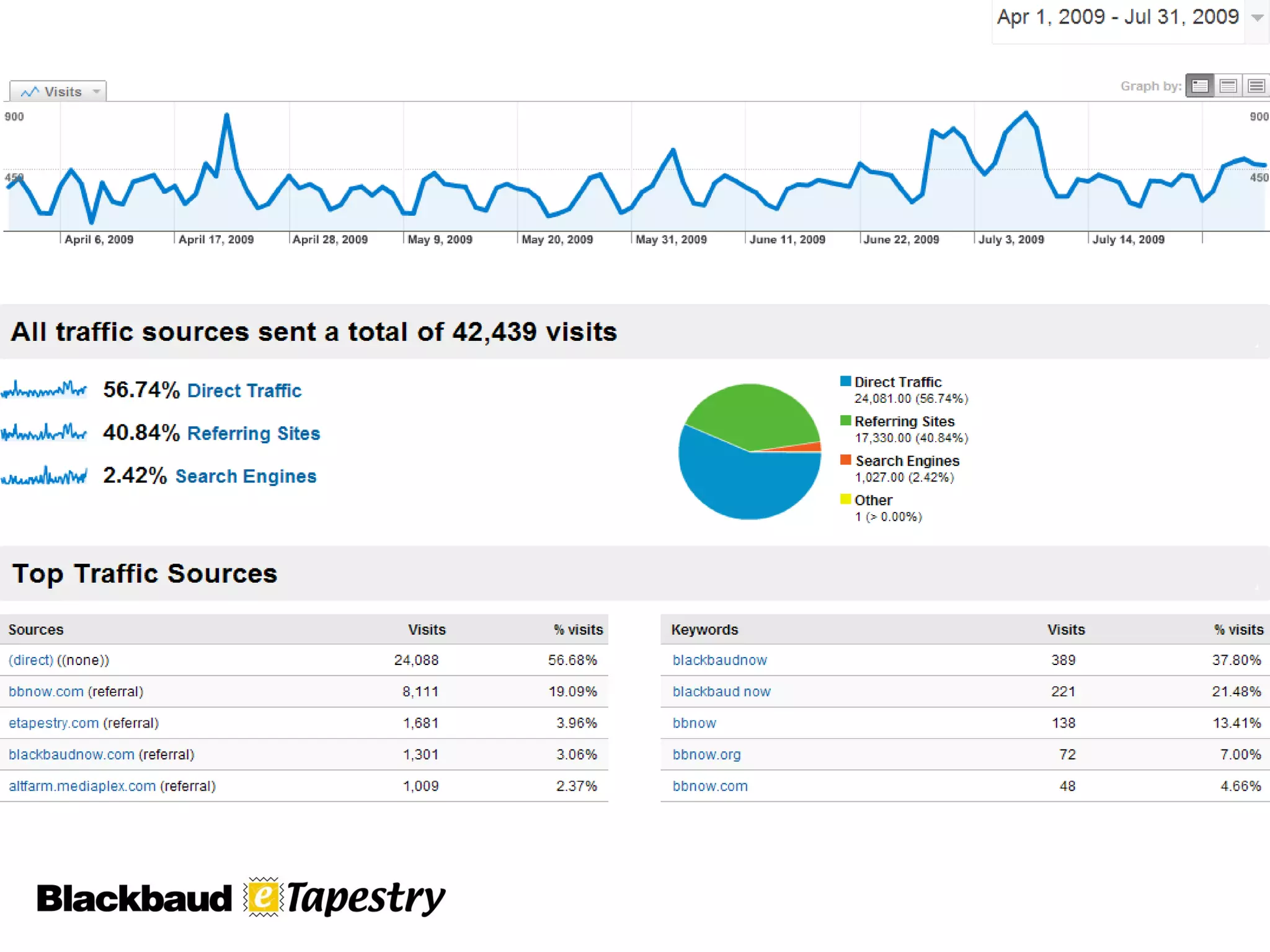Select the Graph by month icon
The height and width of the screenshot is (952, 1270).
(1256, 86)
